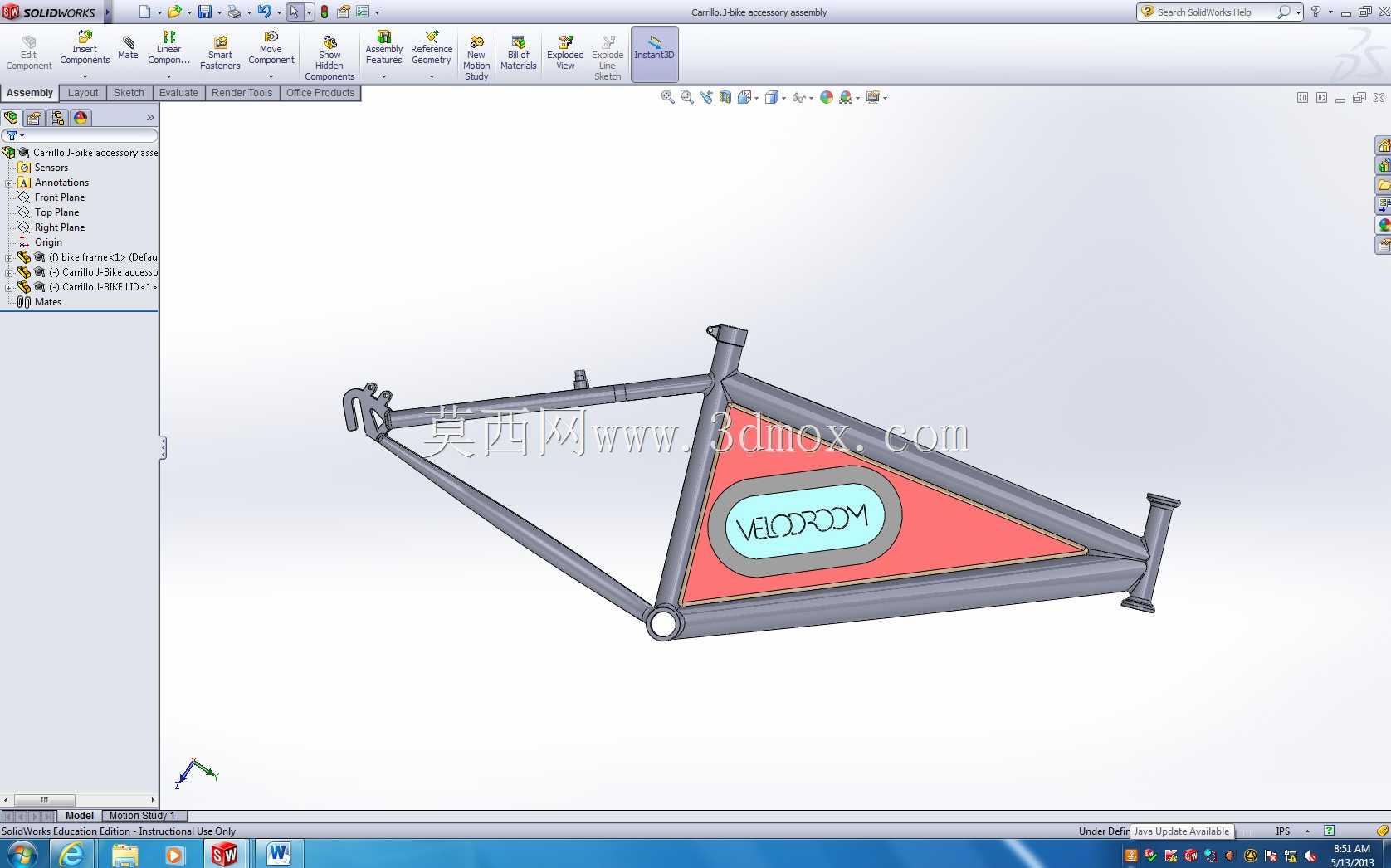Click Zoom to Area icon
The width and height of the screenshot is (1391, 868).
click(687, 97)
